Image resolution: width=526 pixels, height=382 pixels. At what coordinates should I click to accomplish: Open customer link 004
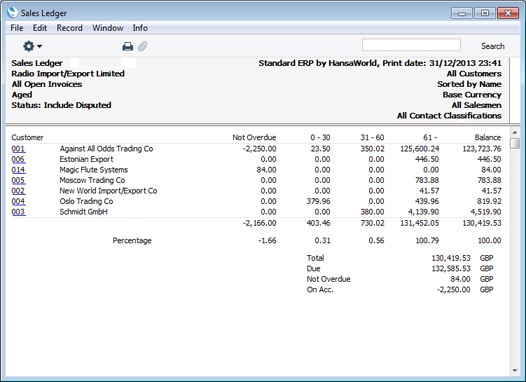point(18,202)
